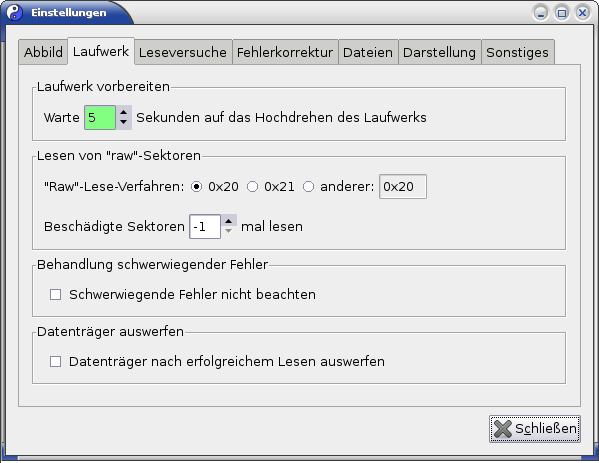Go to the Fehlerkorrektur tab

(285, 52)
